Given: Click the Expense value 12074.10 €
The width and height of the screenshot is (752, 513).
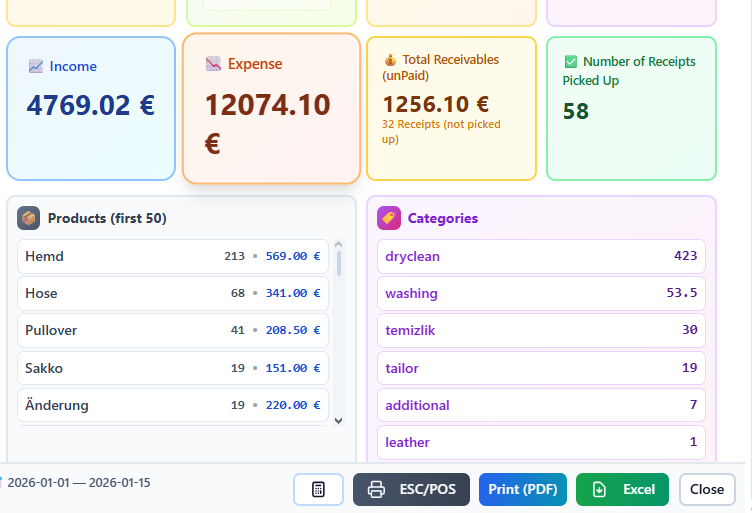Looking at the screenshot, I should pyautogui.click(x=268, y=124).
